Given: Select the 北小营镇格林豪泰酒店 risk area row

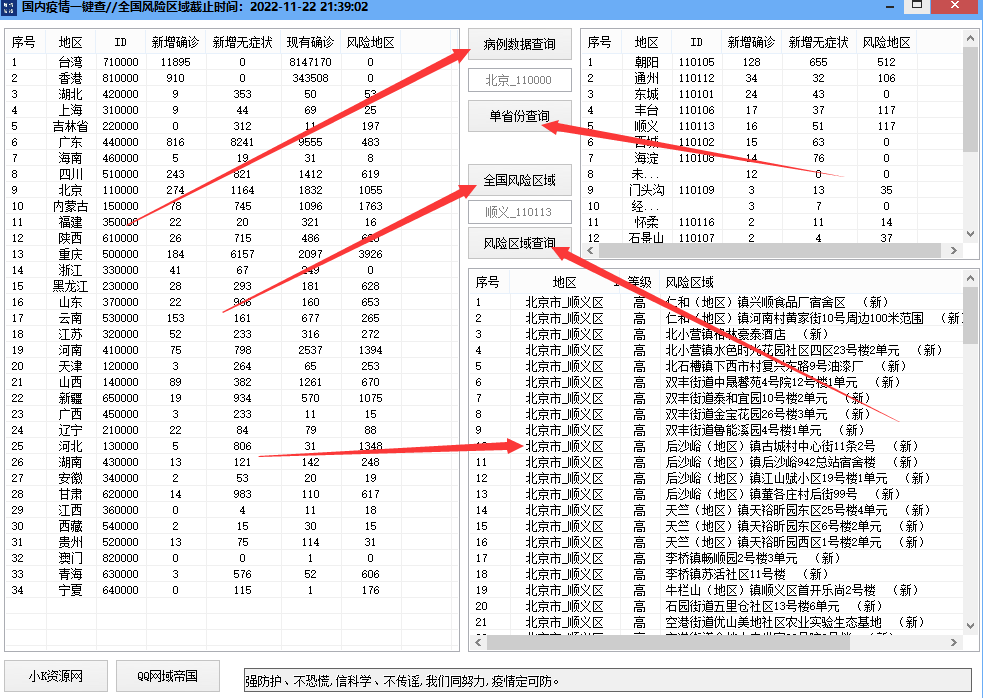Looking at the screenshot, I should [716, 334].
